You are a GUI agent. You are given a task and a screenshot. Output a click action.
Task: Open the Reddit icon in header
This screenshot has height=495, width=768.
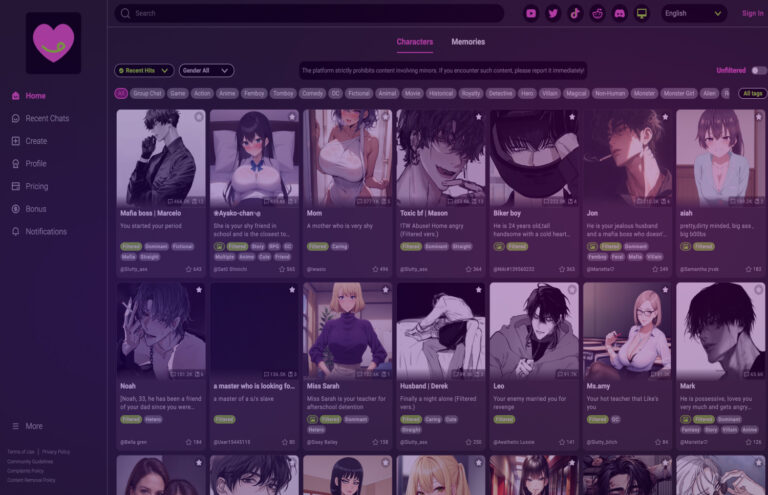click(x=598, y=14)
